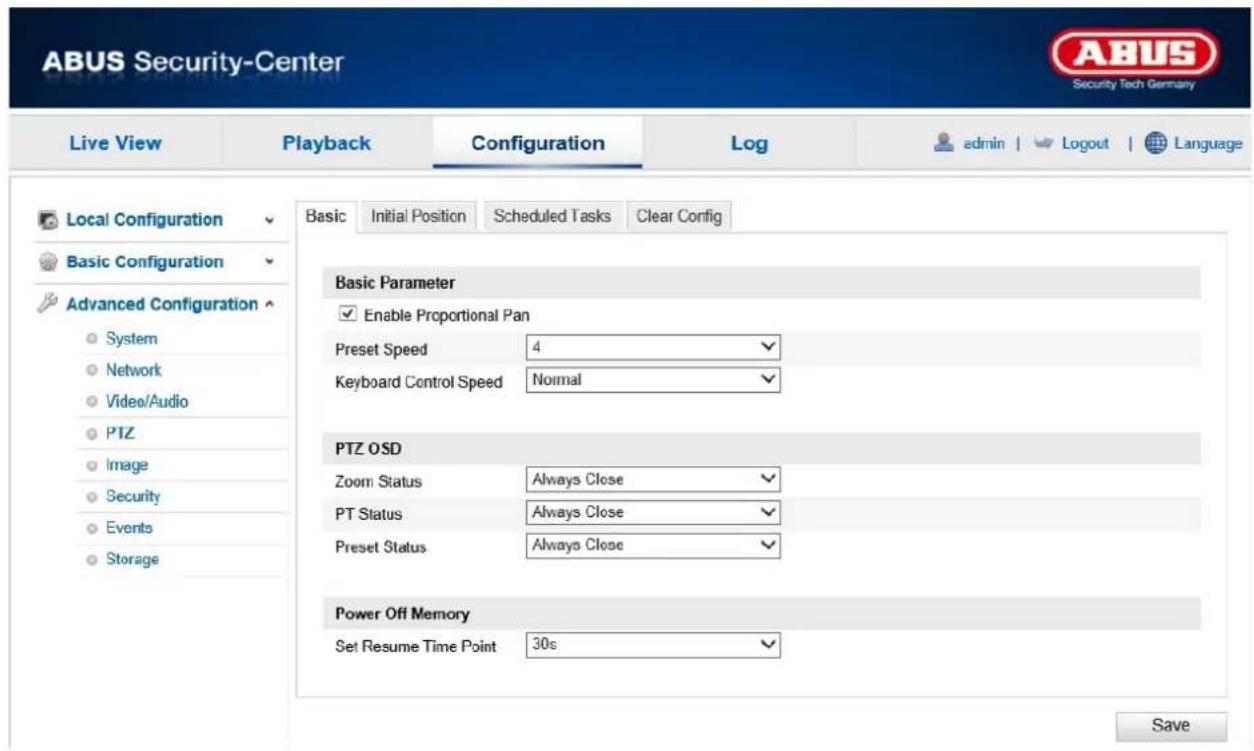Open the Scheduled Tasks tab
Screen dimensions: 1254x751
[553, 217]
